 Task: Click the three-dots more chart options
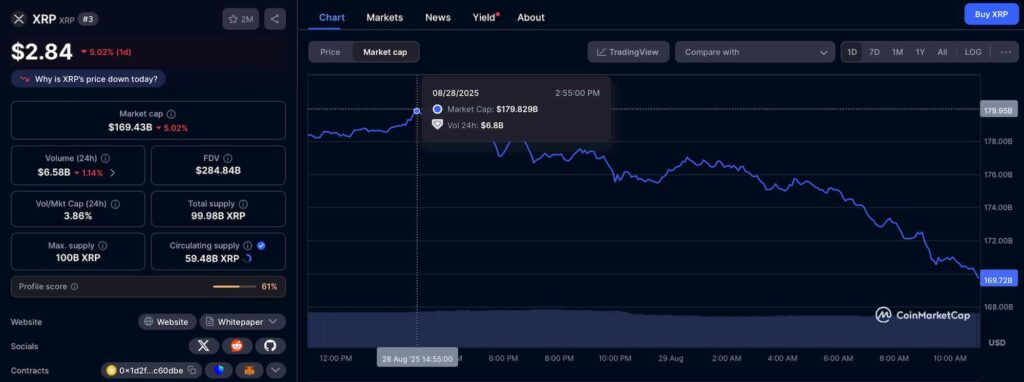(x=1005, y=52)
